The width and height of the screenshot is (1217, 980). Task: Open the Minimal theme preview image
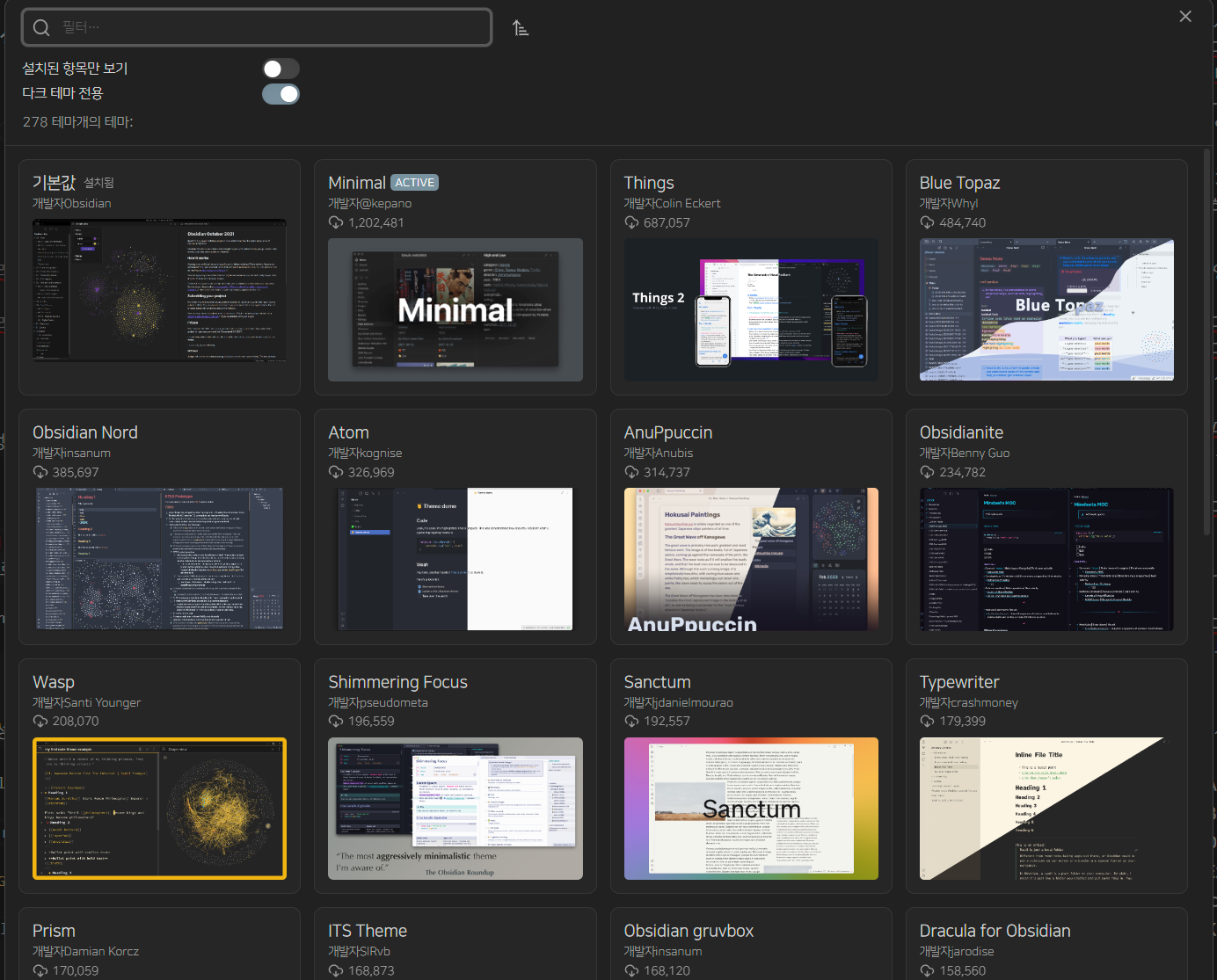click(x=455, y=309)
